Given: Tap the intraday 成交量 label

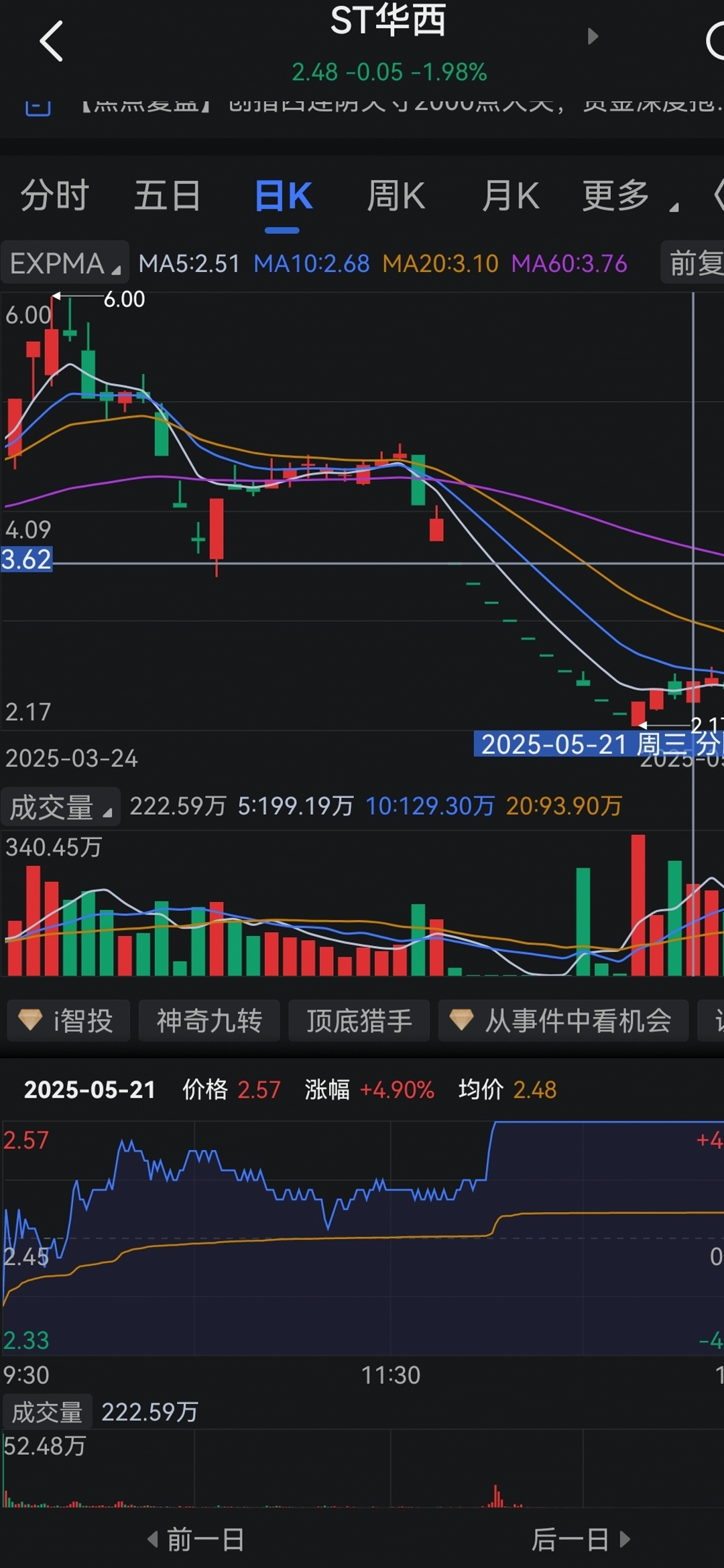Looking at the screenshot, I should (x=47, y=1412).
